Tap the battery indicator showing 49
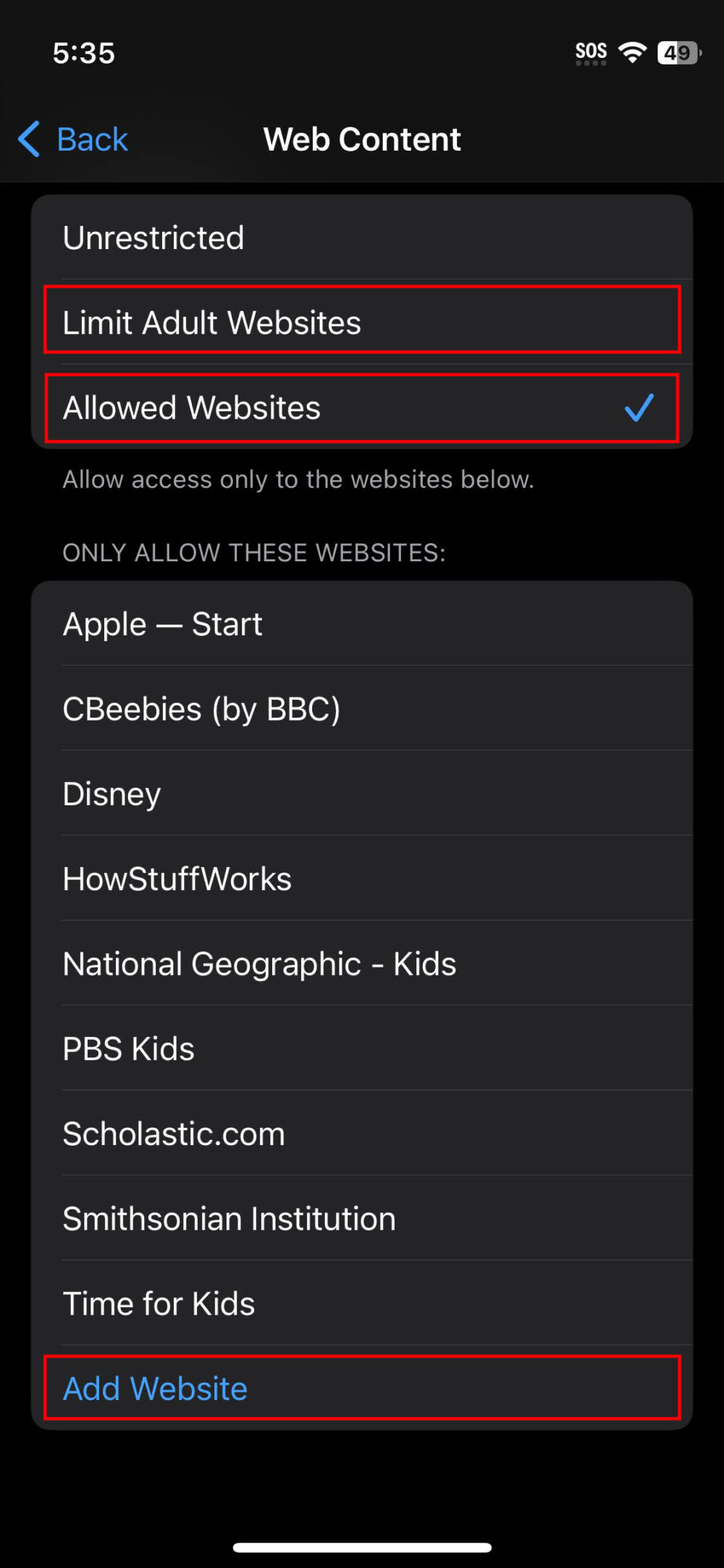 (678, 51)
